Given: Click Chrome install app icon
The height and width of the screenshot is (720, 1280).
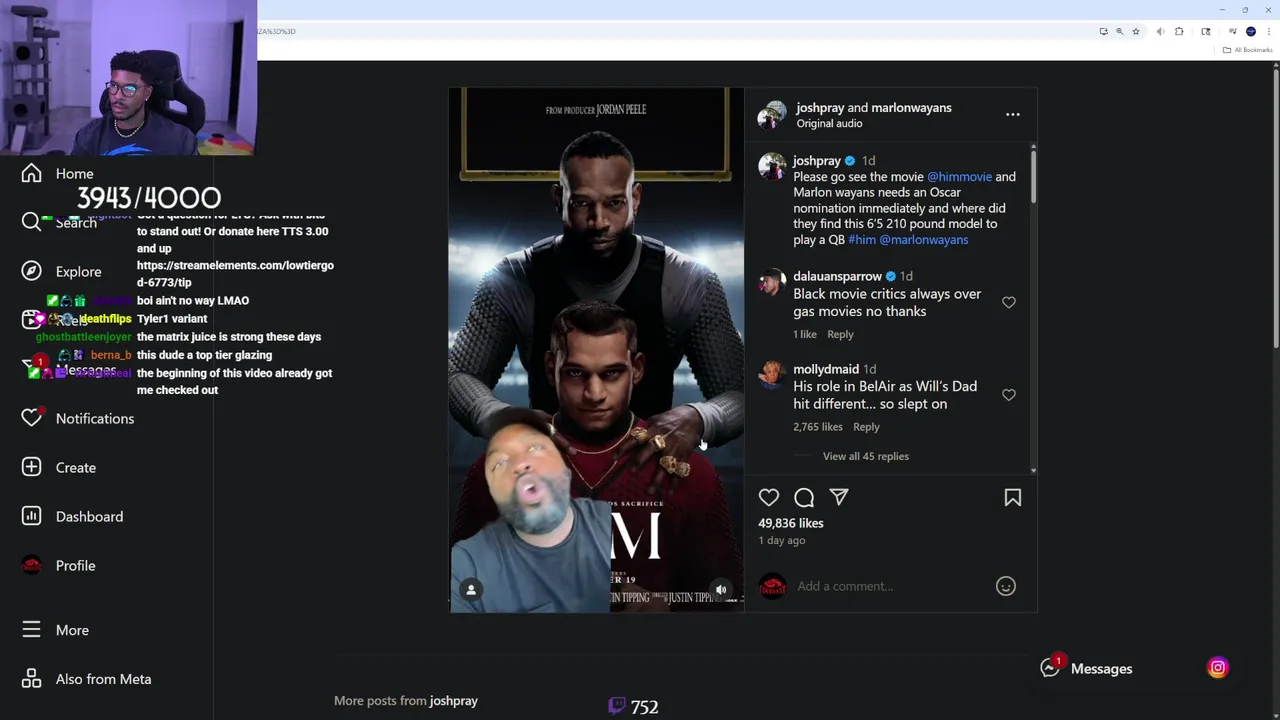Looking at the screenshot, I should 1104,32.
